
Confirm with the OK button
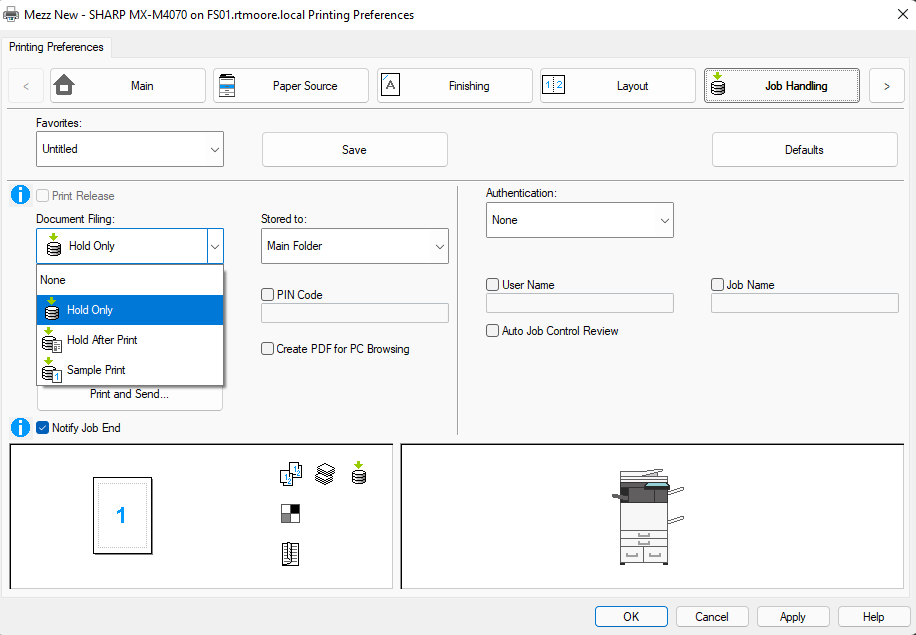click(x=631, y=617)
